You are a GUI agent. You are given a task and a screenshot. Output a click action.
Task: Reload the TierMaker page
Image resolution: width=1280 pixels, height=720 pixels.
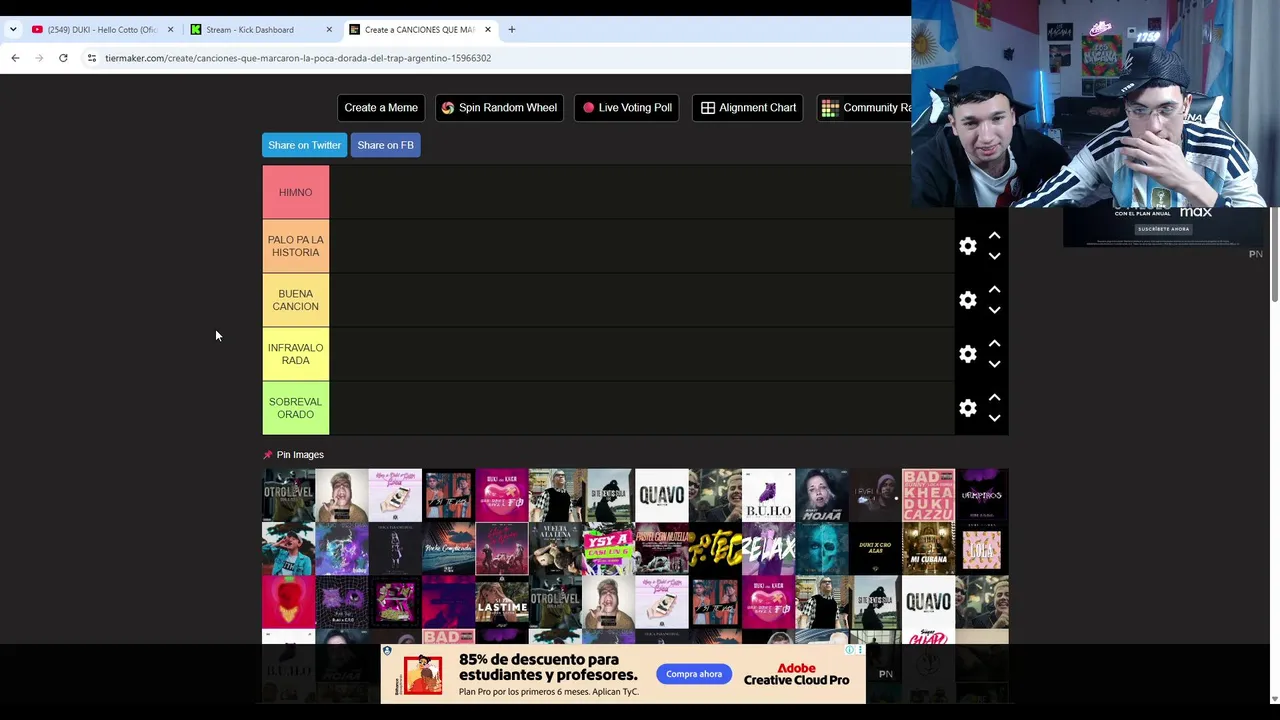pos(63,58)
